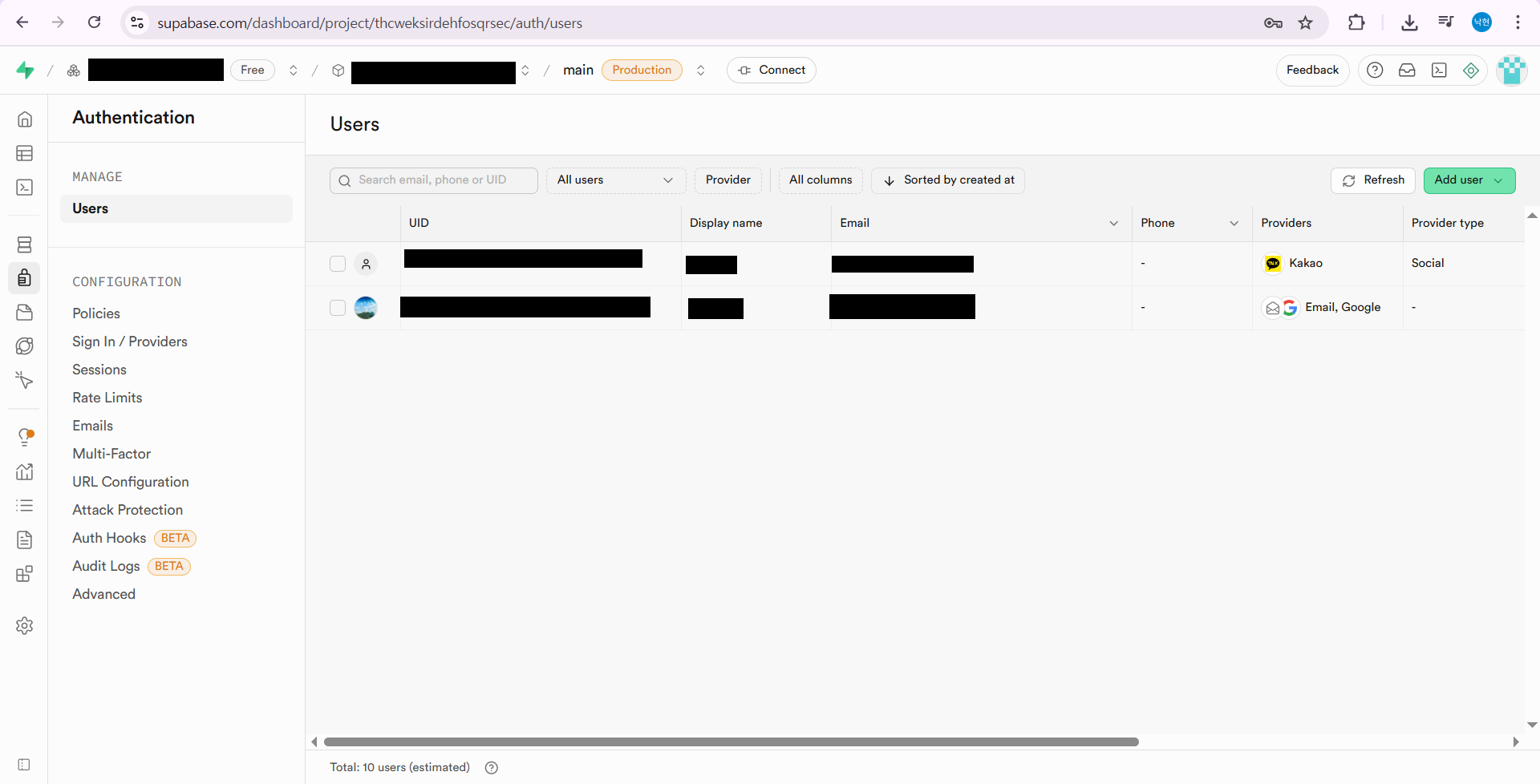Click the Connect button
The width and height of the screenshot is (1540, 784).
(771, 71)
